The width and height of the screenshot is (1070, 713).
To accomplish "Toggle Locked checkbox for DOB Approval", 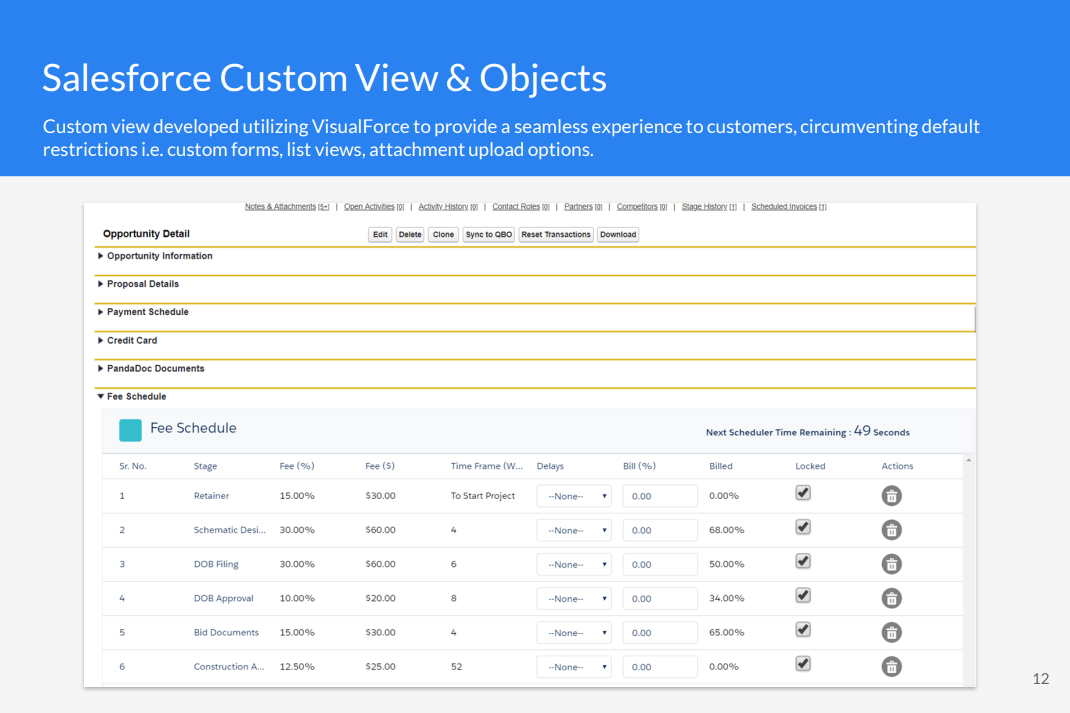I will click(803, 595).
